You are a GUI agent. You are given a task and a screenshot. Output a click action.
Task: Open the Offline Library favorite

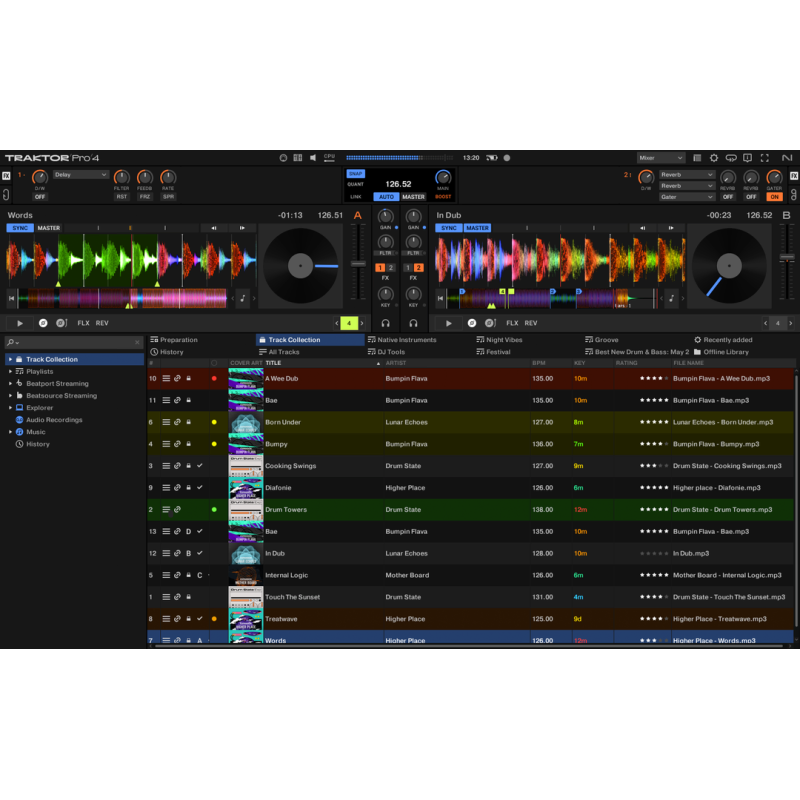tap(721, 352)
